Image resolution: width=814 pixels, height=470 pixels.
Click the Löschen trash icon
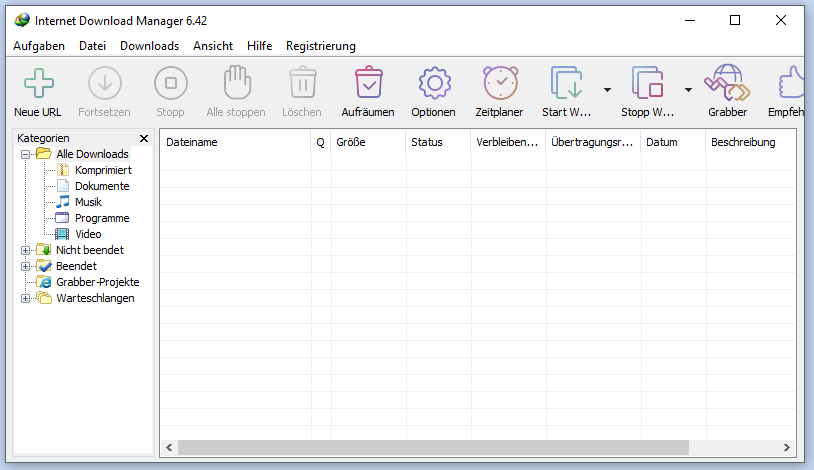coord(303,82)
